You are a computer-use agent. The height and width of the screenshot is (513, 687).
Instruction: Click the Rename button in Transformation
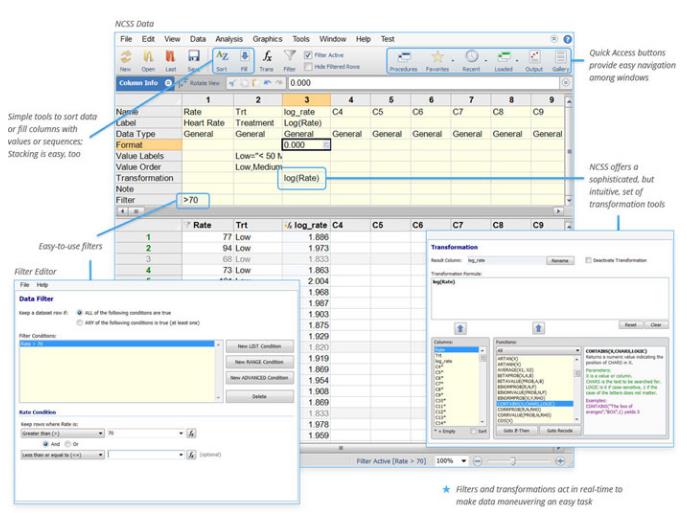click(560, 260)
